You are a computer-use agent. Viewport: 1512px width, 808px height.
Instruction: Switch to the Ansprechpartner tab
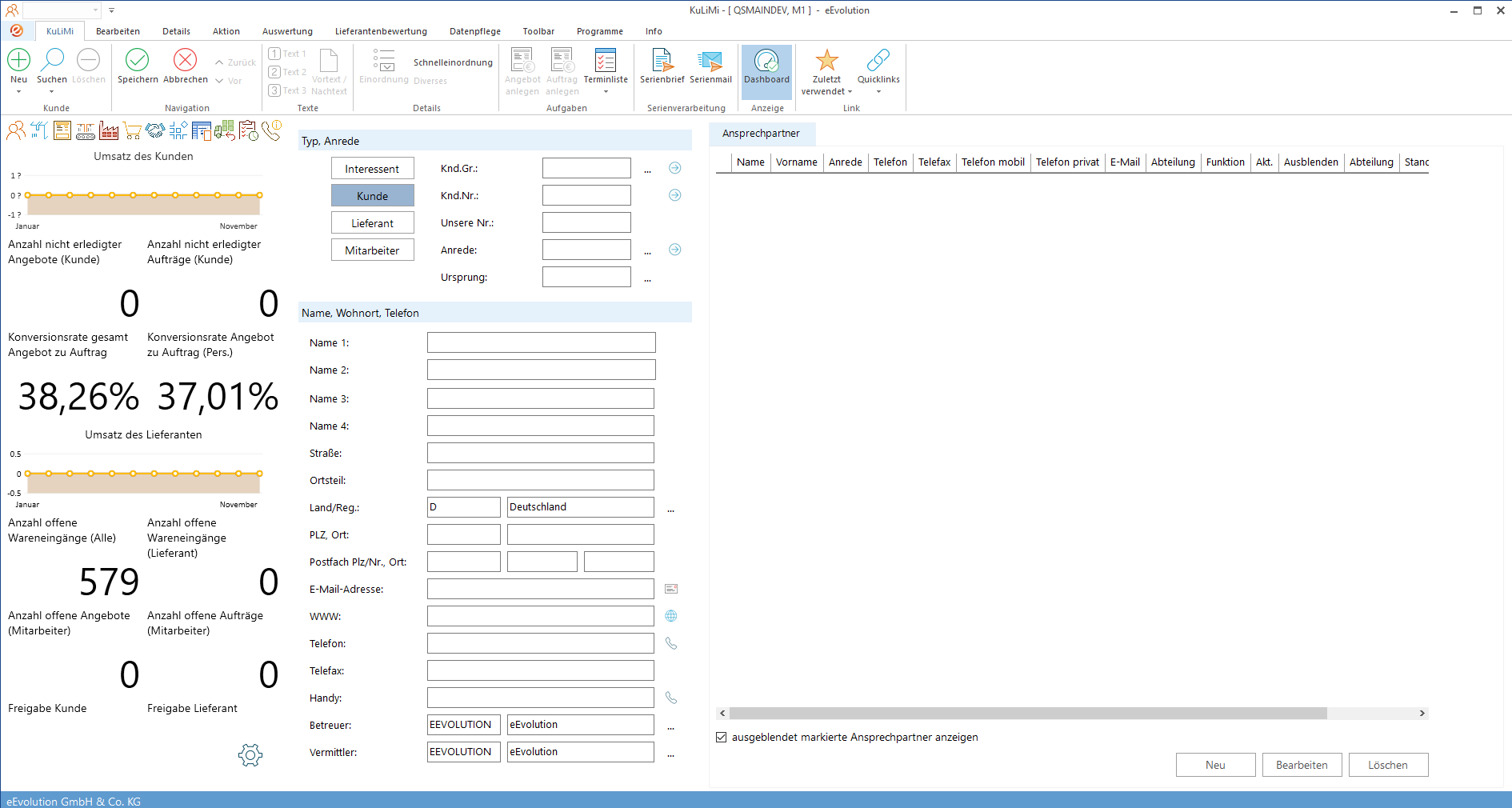761,134
